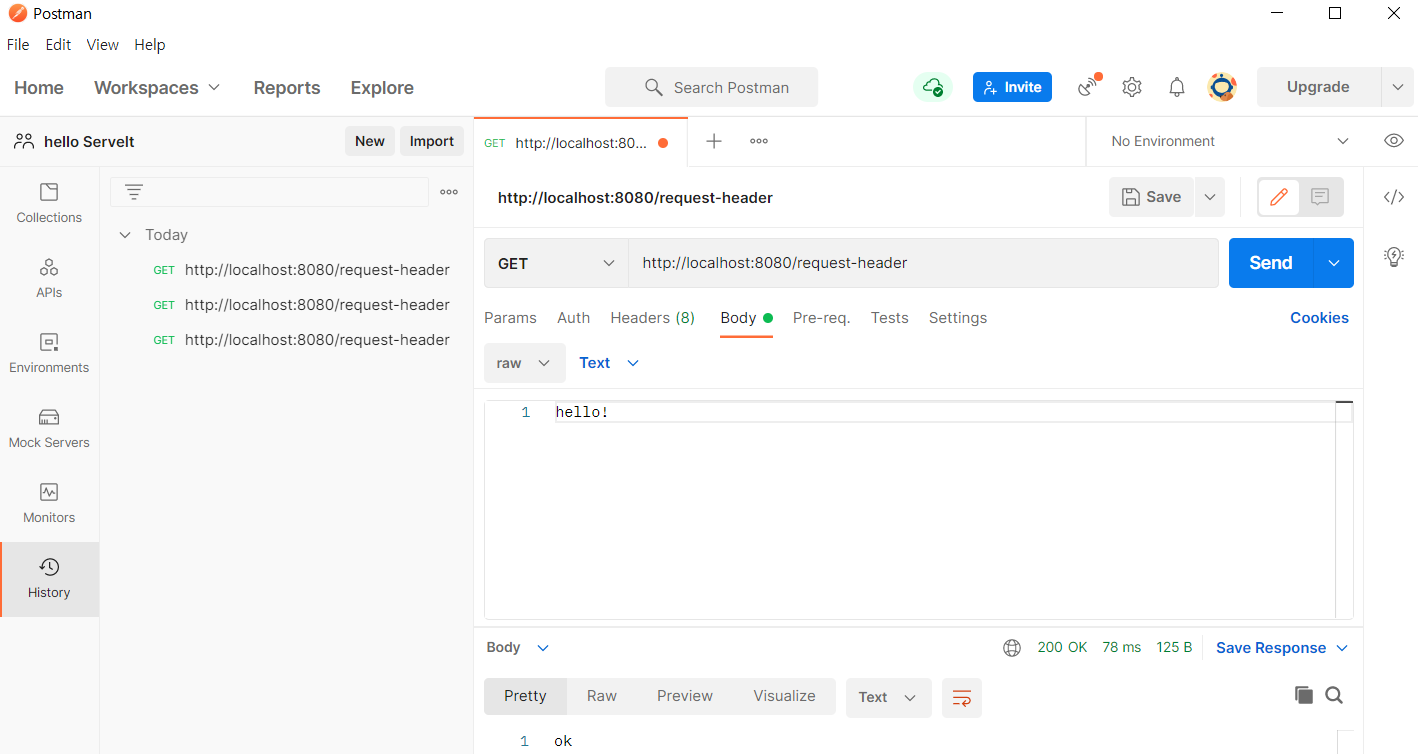1418x754 pixels.
Task: Open the lightbulb info panel icon
Action: coord(1394,257)
